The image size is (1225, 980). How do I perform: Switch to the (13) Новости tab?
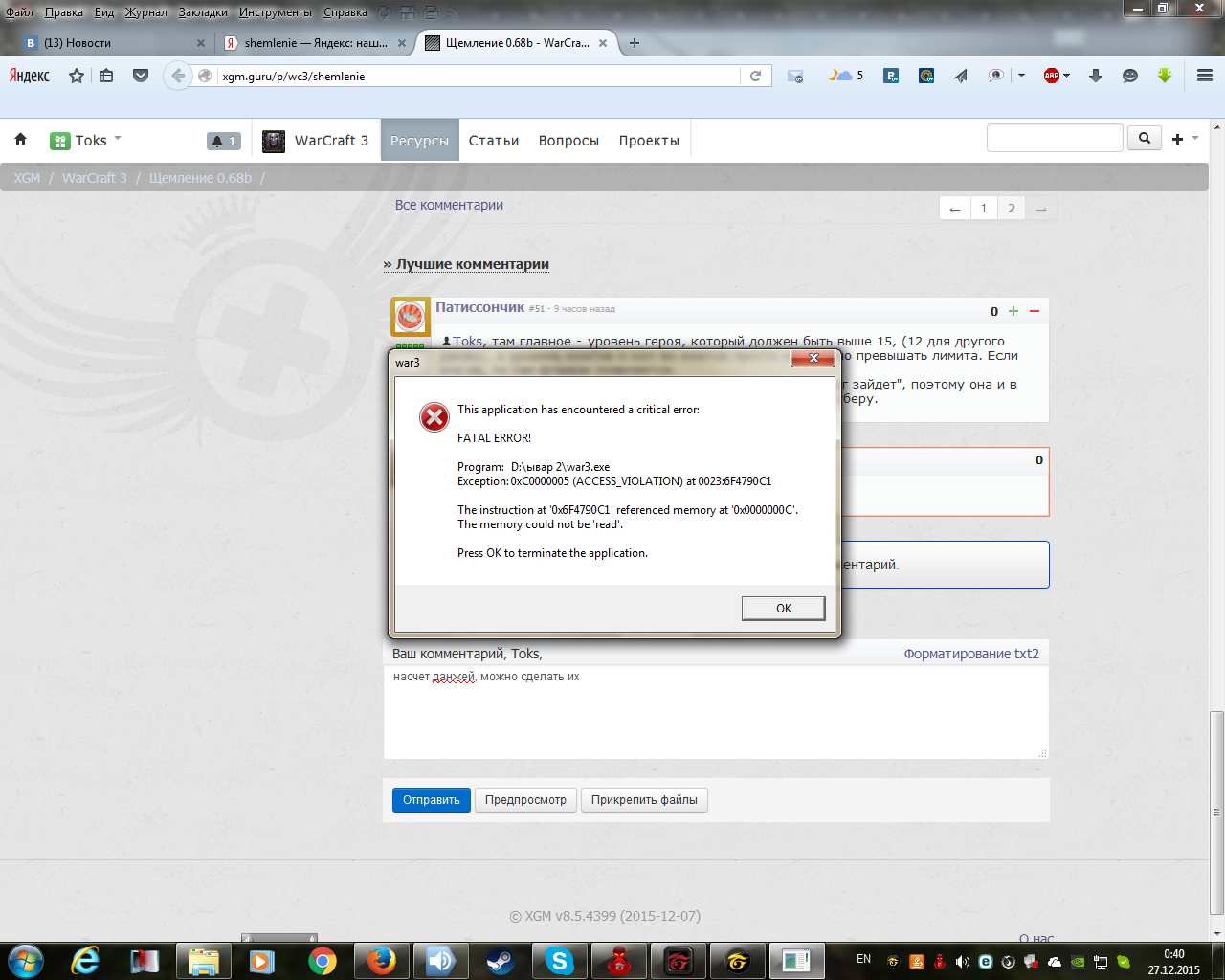(115, 43)
